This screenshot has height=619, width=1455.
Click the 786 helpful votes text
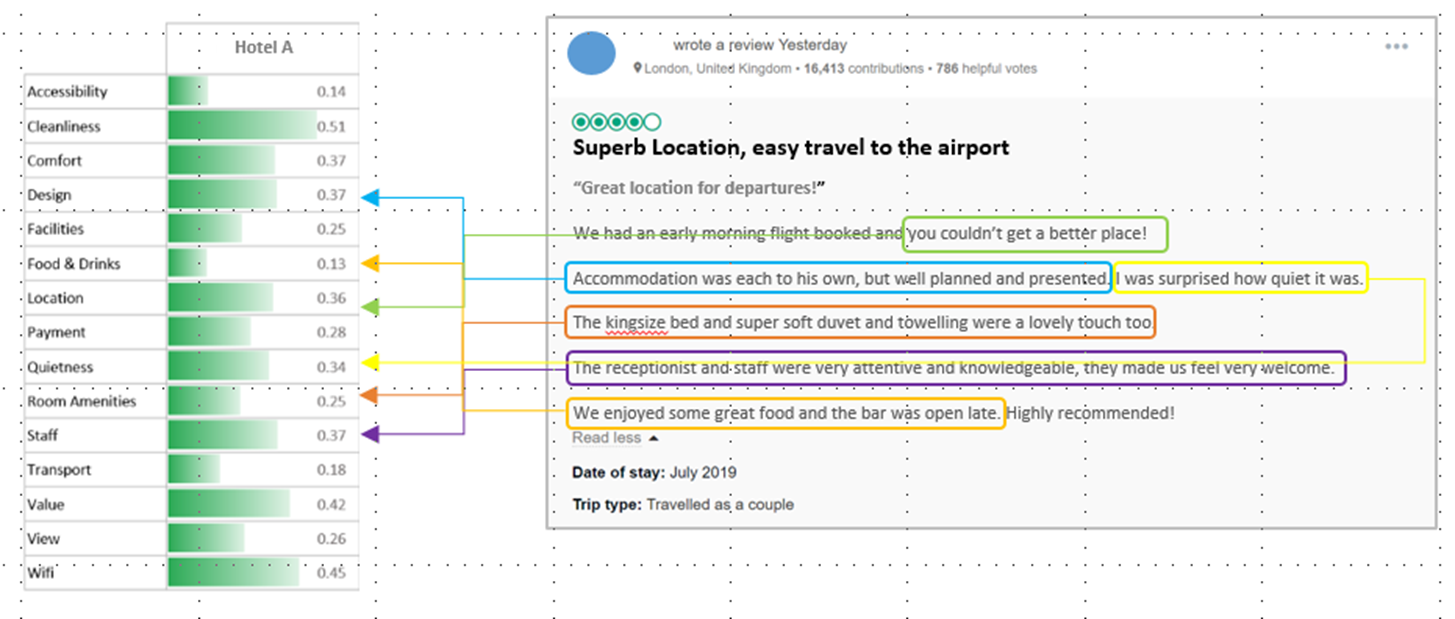[986, 69]
